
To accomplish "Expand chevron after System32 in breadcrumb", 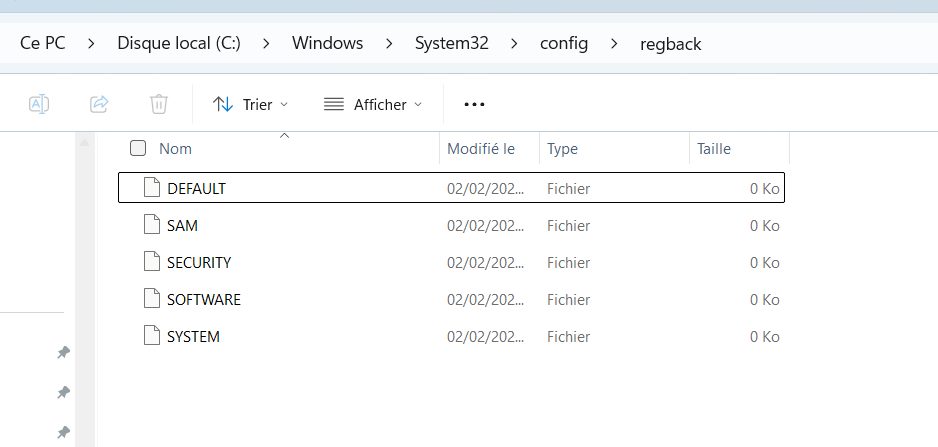I will (514, 44).
